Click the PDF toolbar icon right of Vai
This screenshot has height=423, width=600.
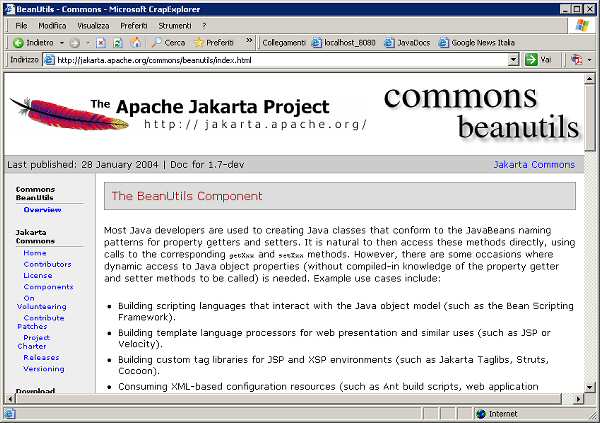pyautogui.click(x=576, y=60)
